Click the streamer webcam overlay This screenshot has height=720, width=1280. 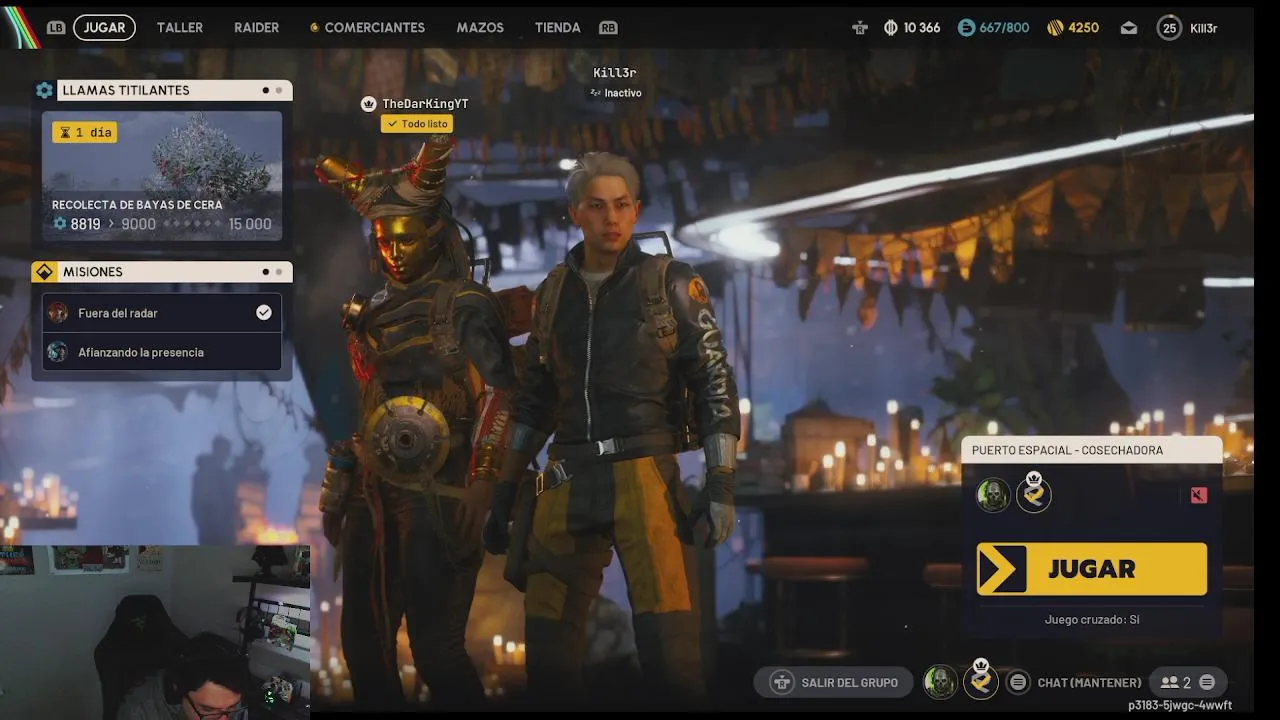click(155, 632)
